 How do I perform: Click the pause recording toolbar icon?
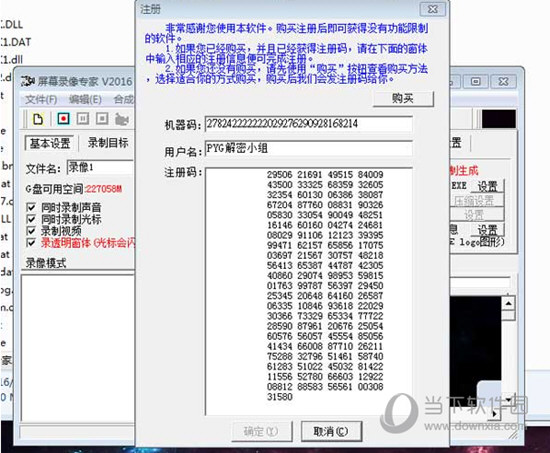[x=83, y=119]
